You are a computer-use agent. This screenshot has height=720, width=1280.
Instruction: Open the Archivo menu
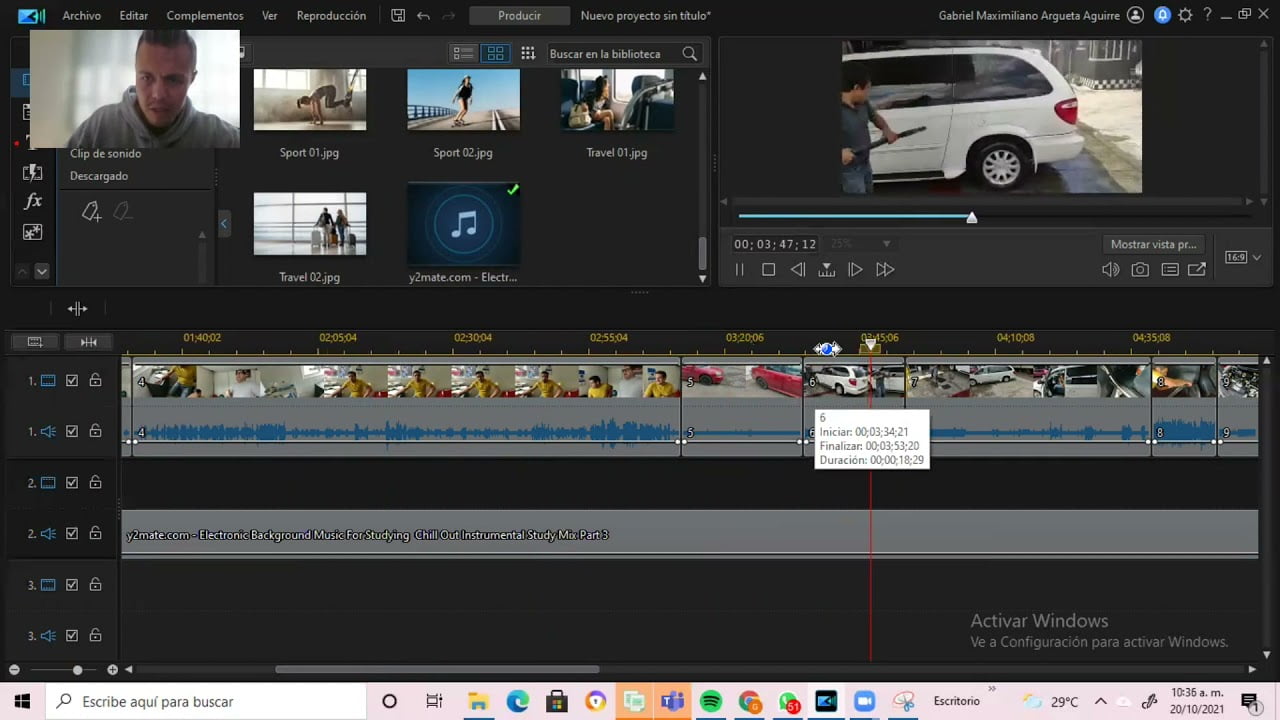pos(81,16)
